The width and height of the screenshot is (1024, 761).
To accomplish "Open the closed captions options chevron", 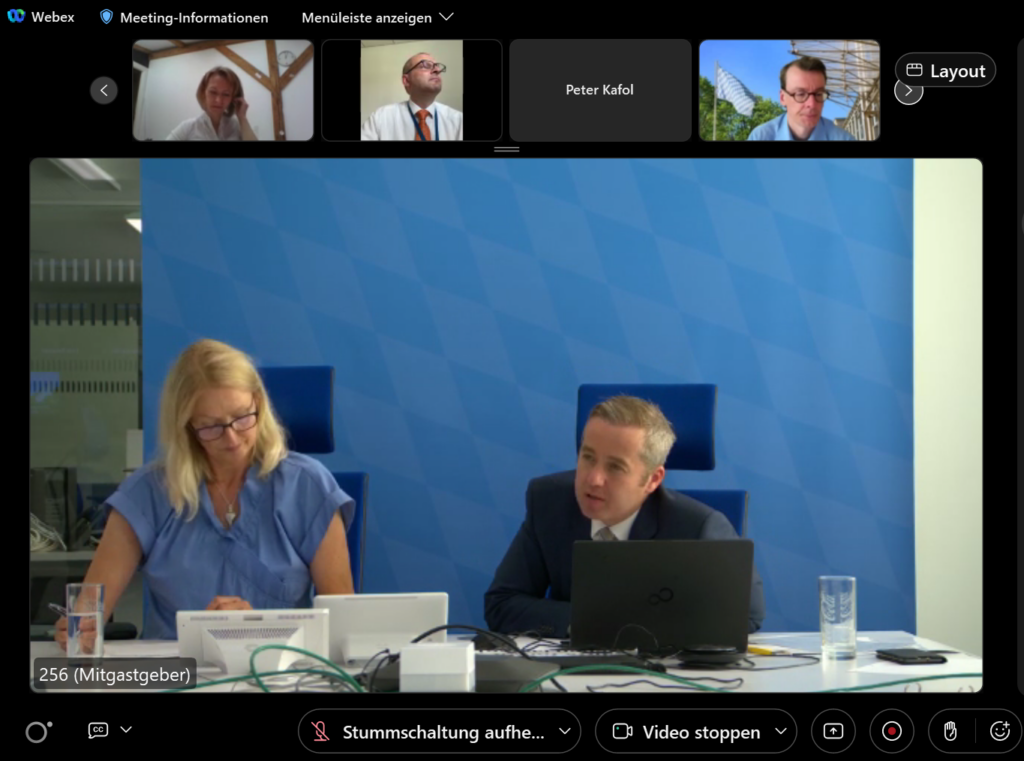I will tap(126, 730).
